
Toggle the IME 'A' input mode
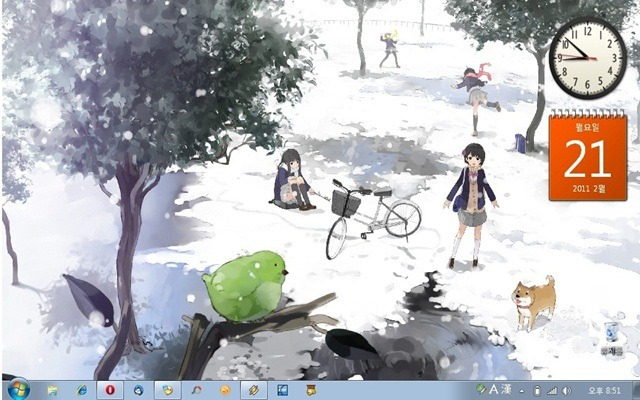point(493,389)
